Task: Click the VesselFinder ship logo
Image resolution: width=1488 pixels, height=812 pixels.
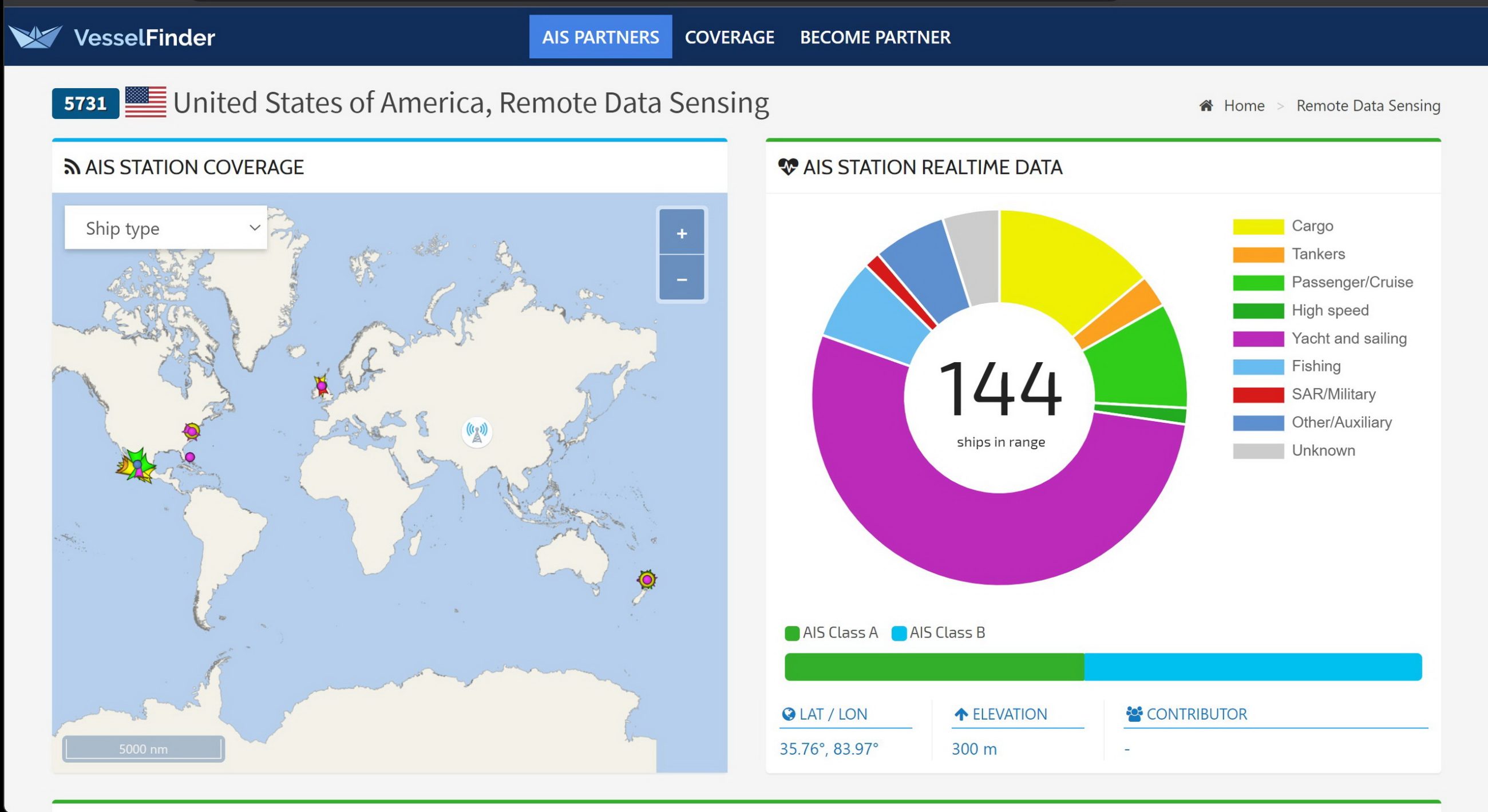Action: pos(35,37)
